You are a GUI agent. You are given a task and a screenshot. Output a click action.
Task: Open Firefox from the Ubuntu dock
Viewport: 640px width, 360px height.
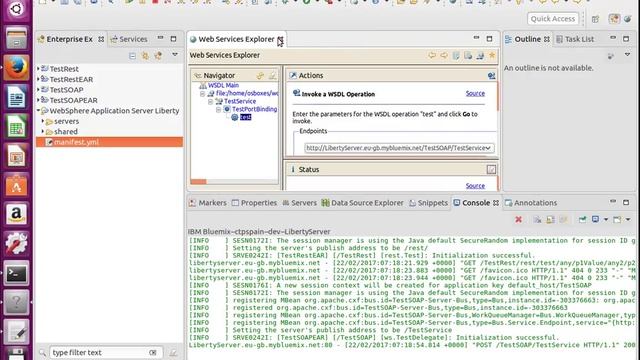16,67
